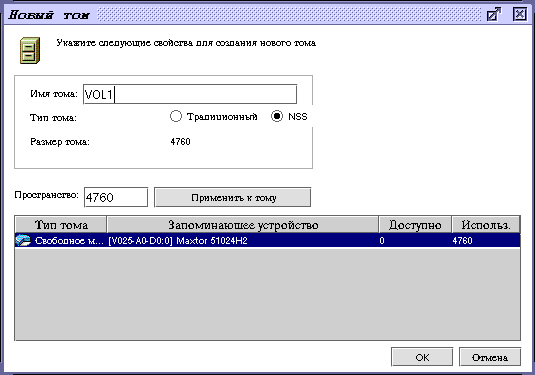Click the Размер тома value 4760
The image size is (535, 375).
(180, 141)
